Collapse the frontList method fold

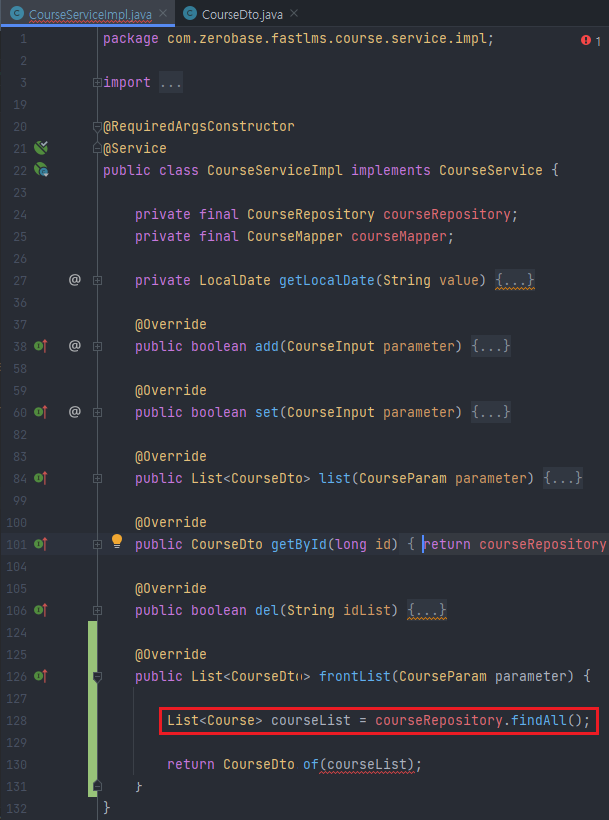[x=97, y=677]
